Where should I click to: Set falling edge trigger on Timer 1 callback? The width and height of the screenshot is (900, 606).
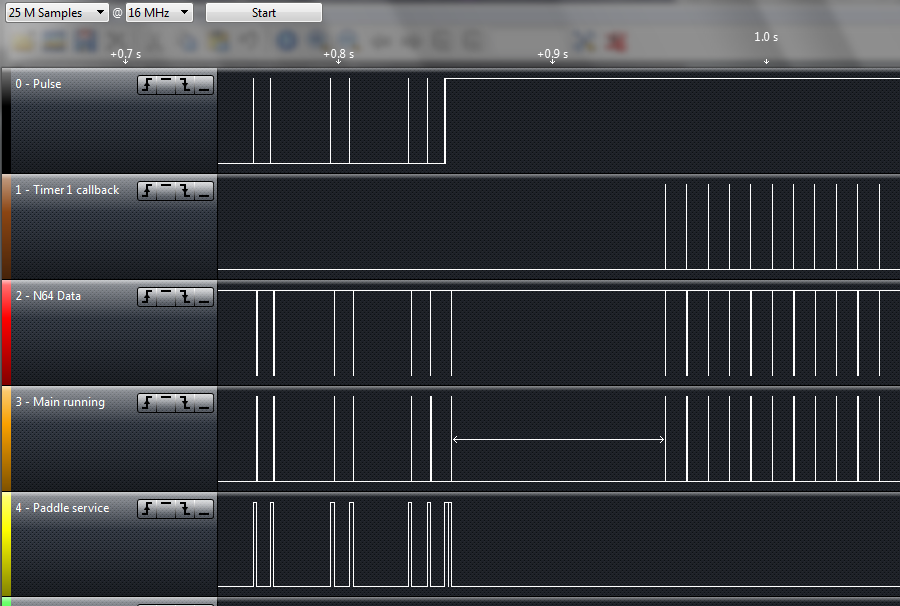pos(185,191)
